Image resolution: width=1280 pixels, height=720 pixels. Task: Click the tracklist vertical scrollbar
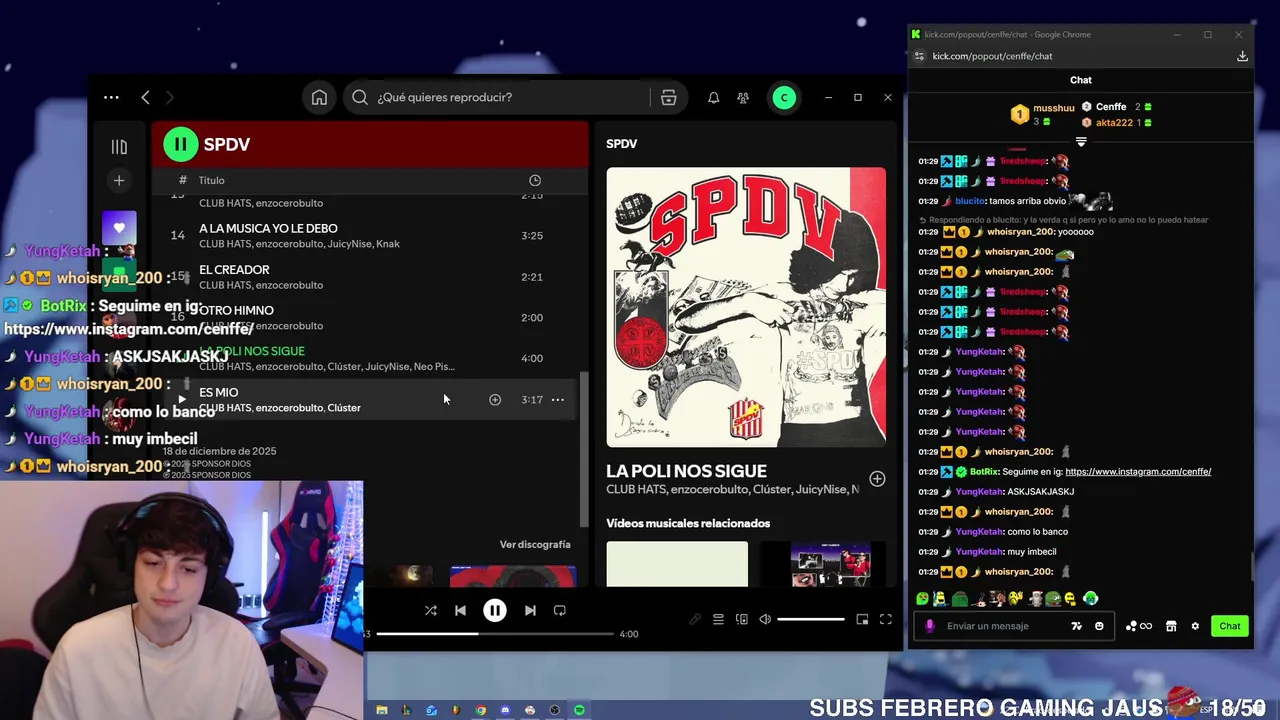click(584, 450)
